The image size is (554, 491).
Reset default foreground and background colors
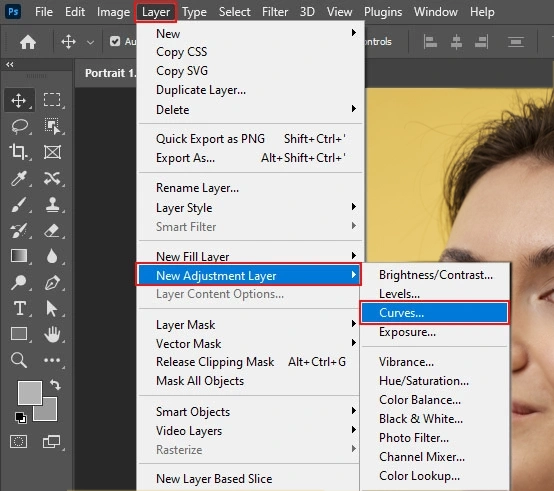coord(21,418)
